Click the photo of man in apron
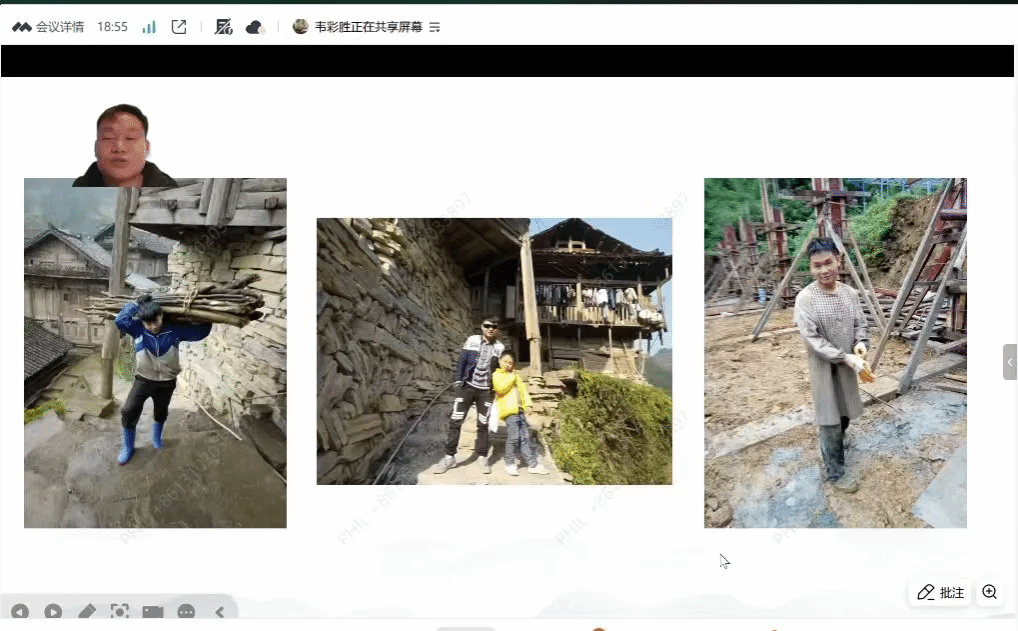 [835, 353]
